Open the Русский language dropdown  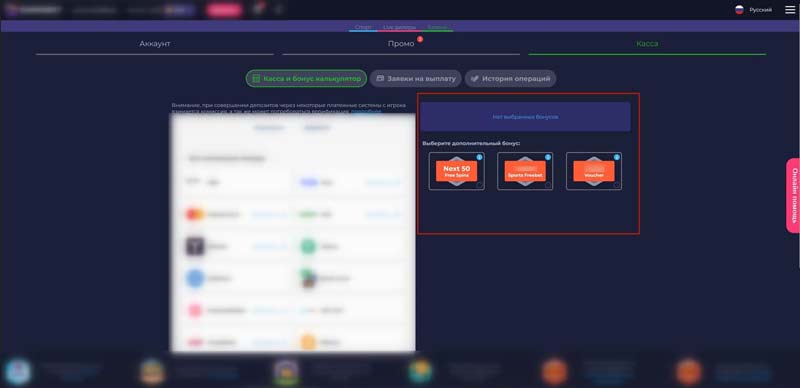pyautogui.click(x=754, y=10)
